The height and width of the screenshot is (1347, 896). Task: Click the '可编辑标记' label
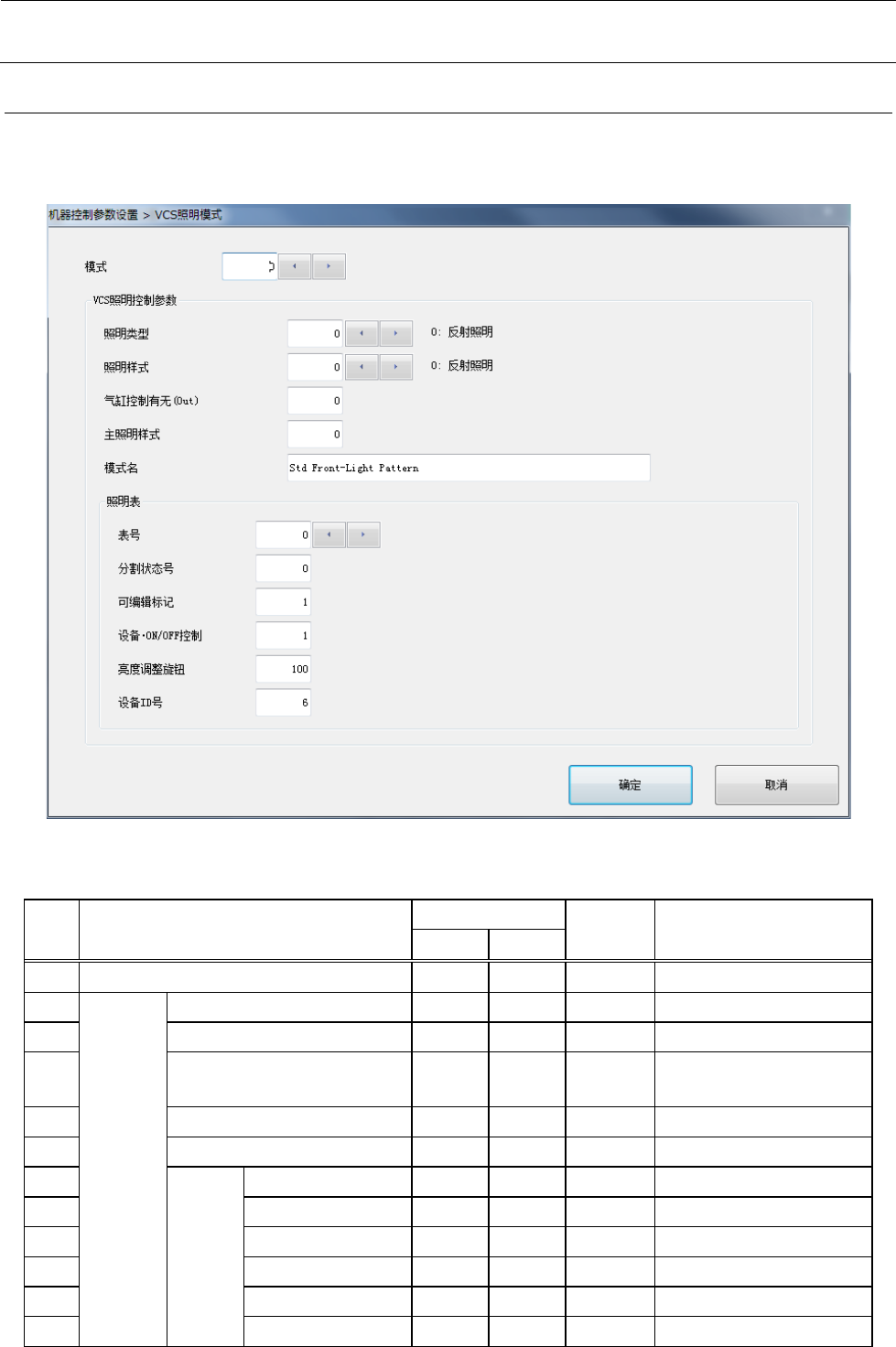coord(146,602)
